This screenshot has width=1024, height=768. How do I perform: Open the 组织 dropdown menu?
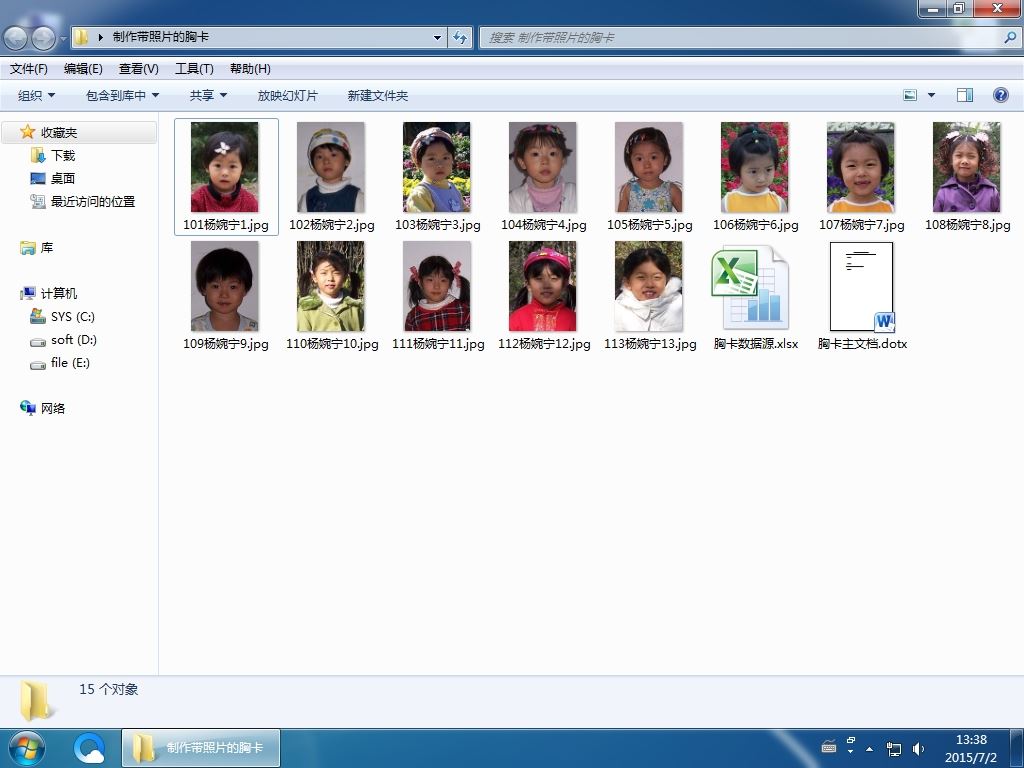pyautogui.click(x=37, y=95)
